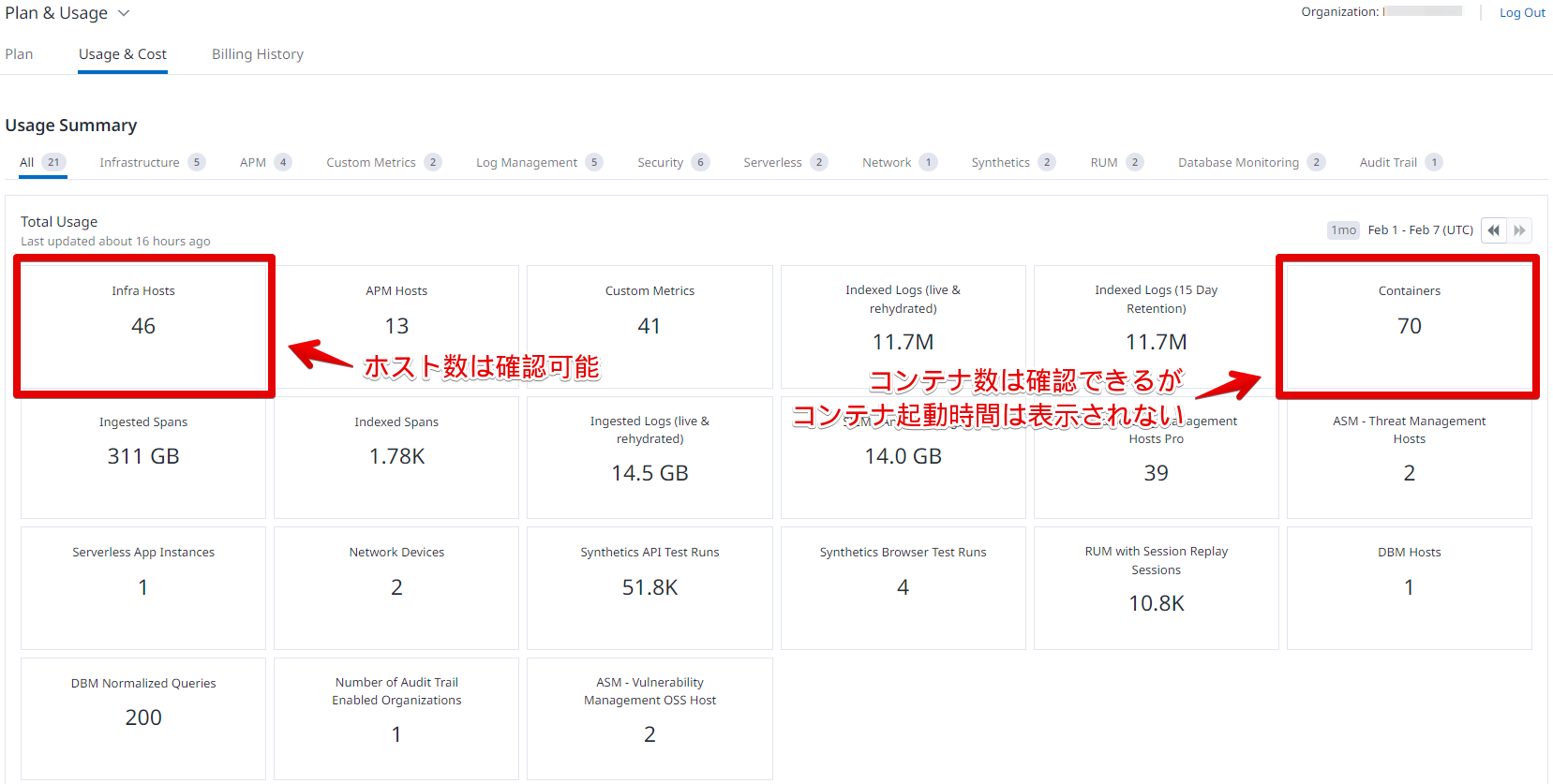Filter usage by RUM
This screenshot has width=1553, height=784.
point(1117,162)
